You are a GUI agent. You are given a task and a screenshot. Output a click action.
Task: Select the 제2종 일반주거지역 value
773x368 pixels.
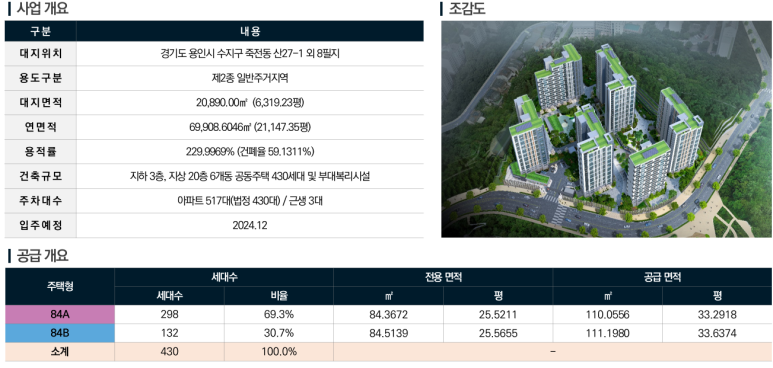click(250, 78)
